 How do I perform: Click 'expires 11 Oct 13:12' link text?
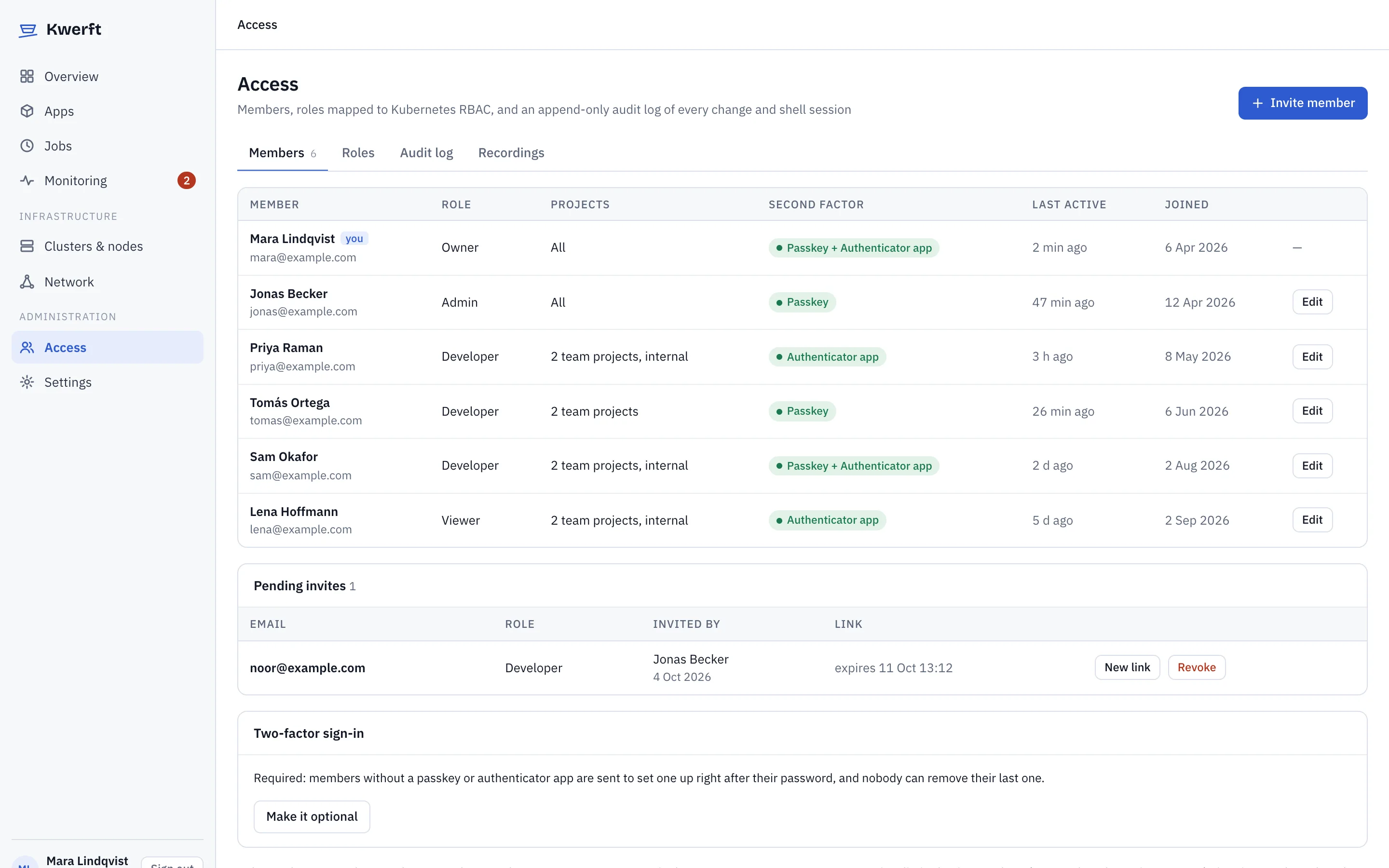pos(894,668)
